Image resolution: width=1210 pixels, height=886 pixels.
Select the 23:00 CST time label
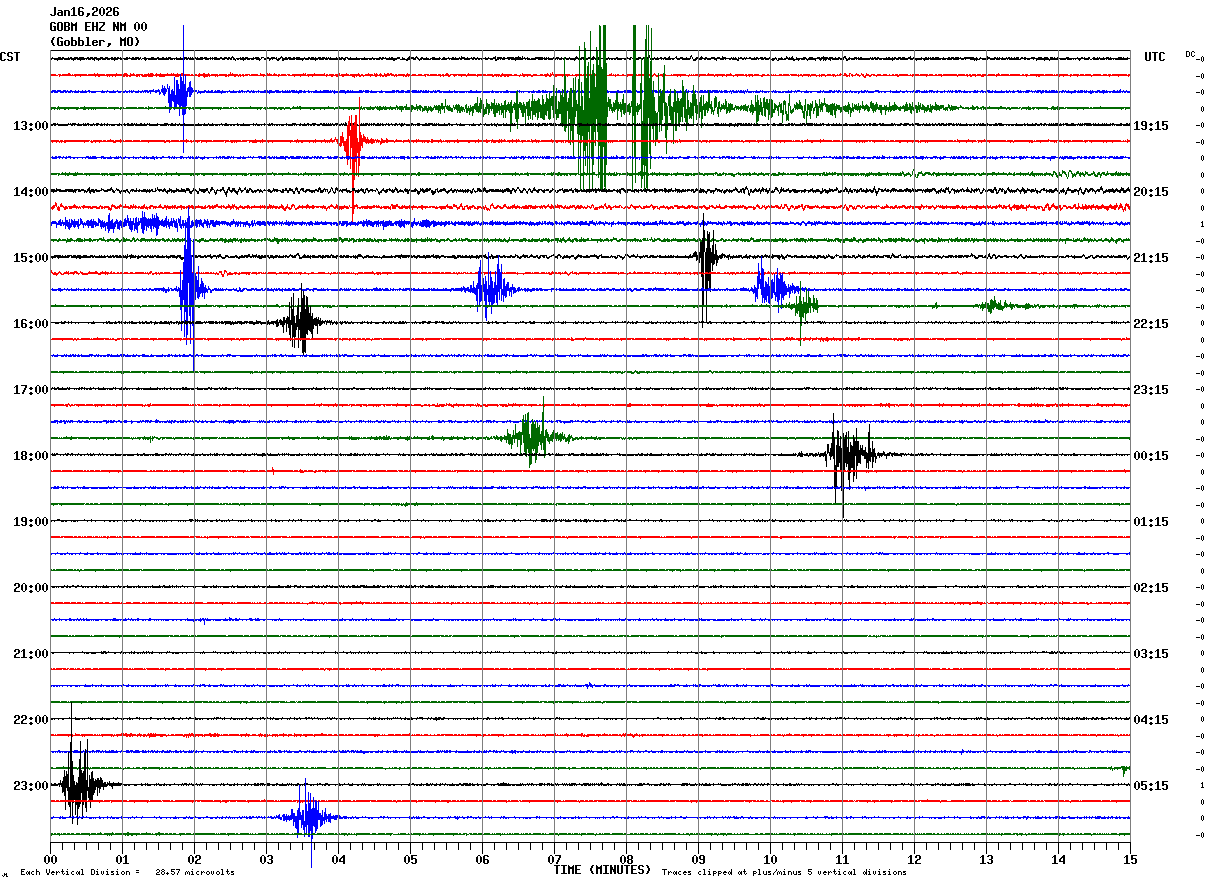[30, 786]
